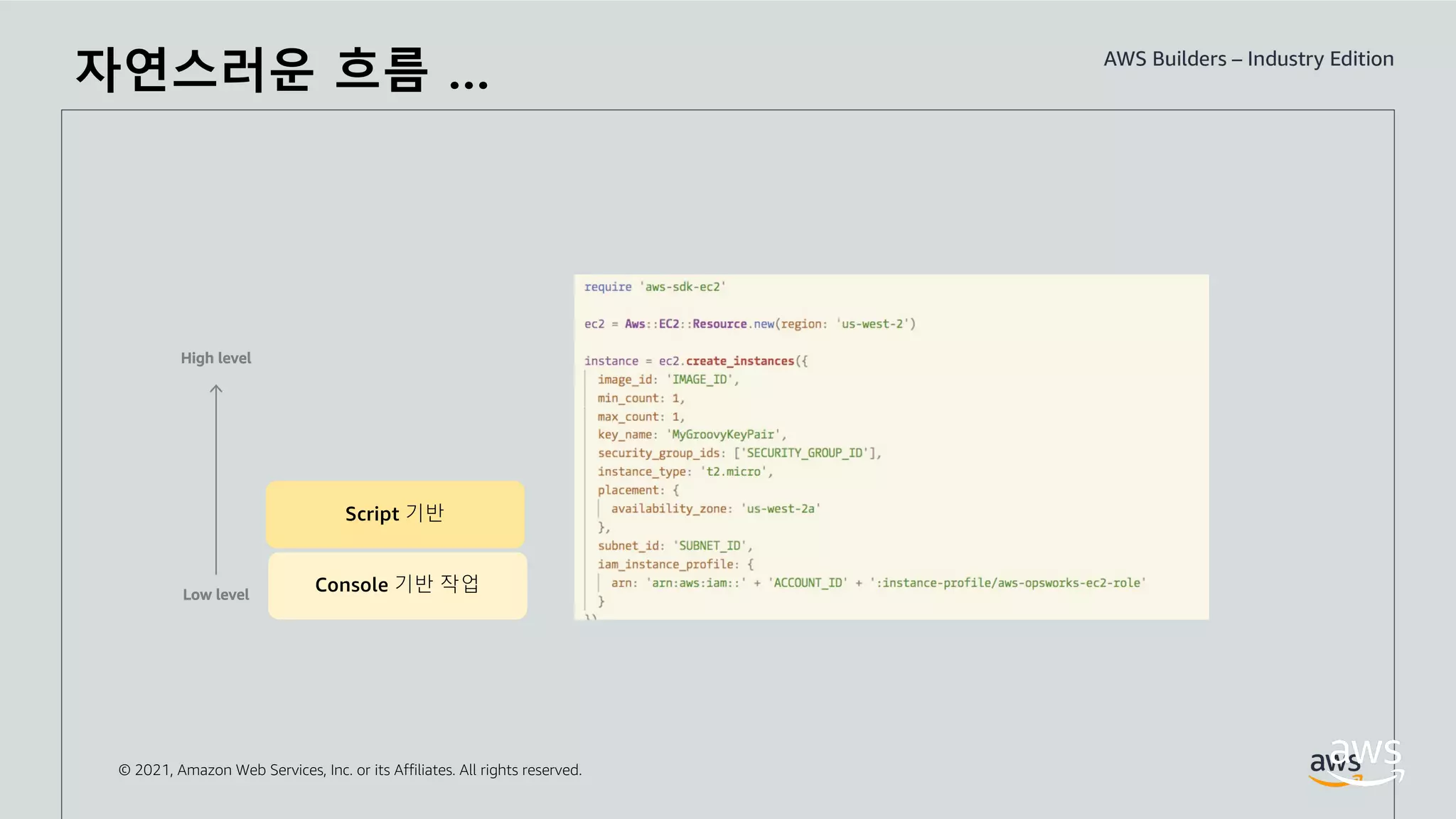Click the 'min_count: 1,' line
The width and height of the screenshot is (1456, 819).
pos(641,398)
